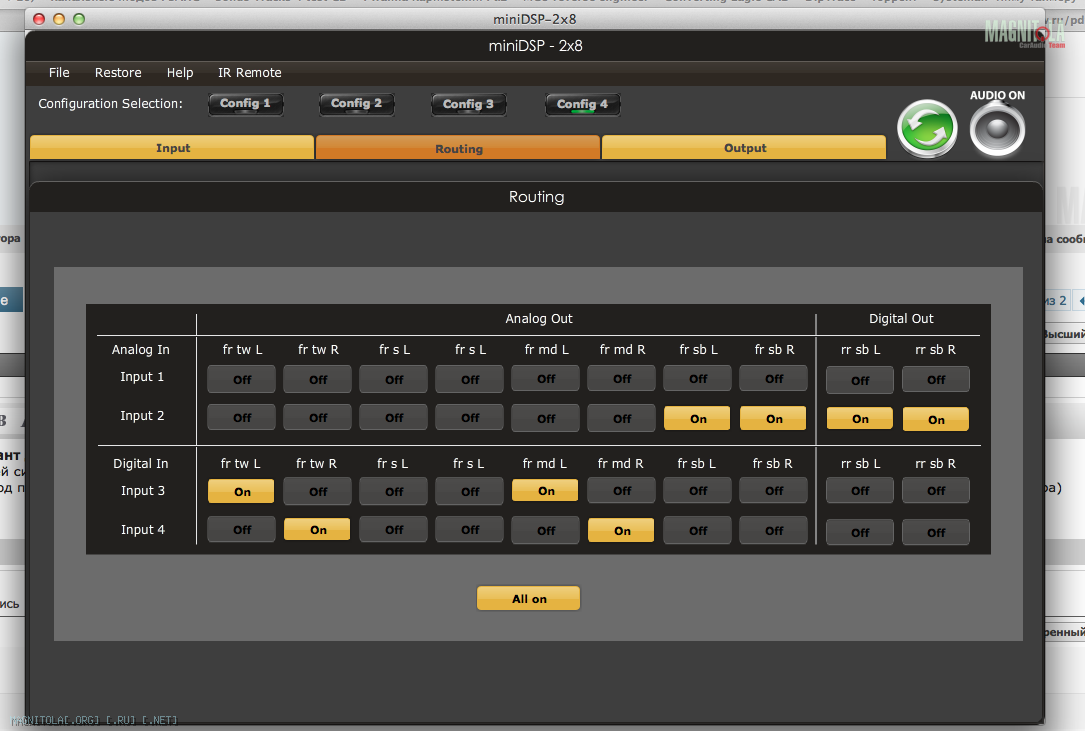Screen dimensions: 1085x731
Task: Route Input 4 to digital rr sb L
Action: click(860, 532)
